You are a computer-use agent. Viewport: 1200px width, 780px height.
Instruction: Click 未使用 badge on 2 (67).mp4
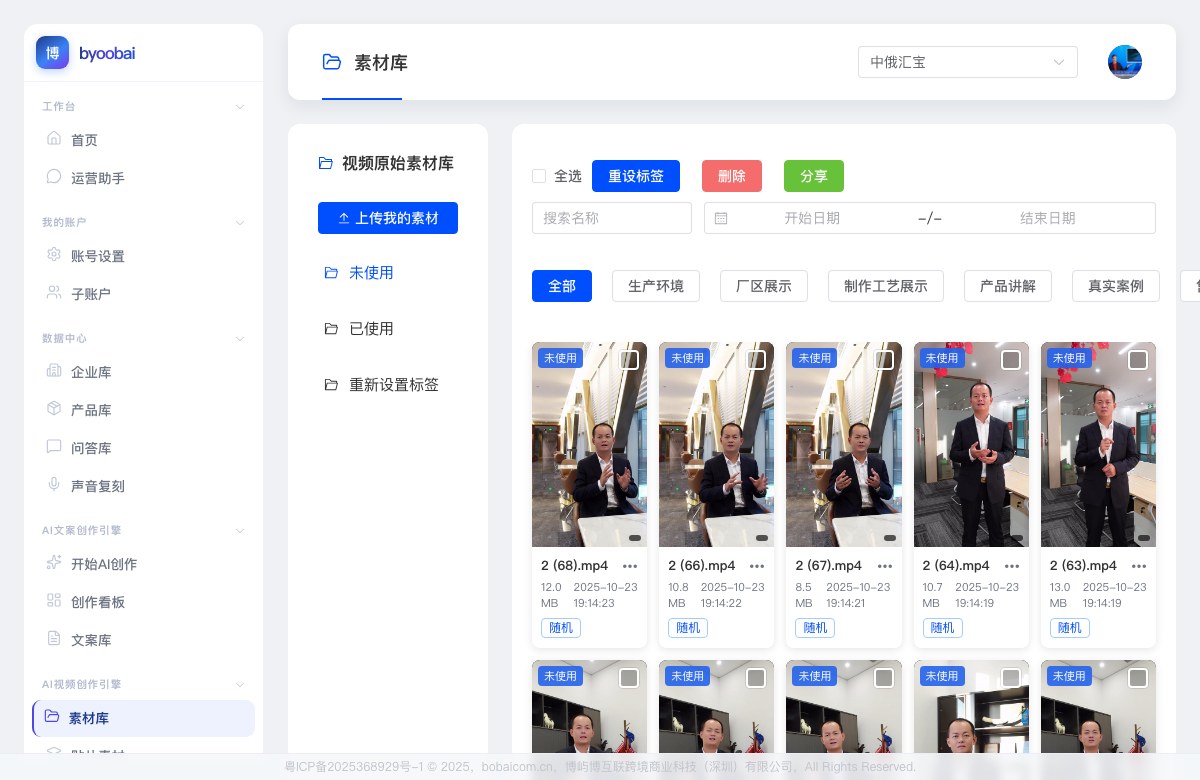pyautogui.click(x=814, y=358)
